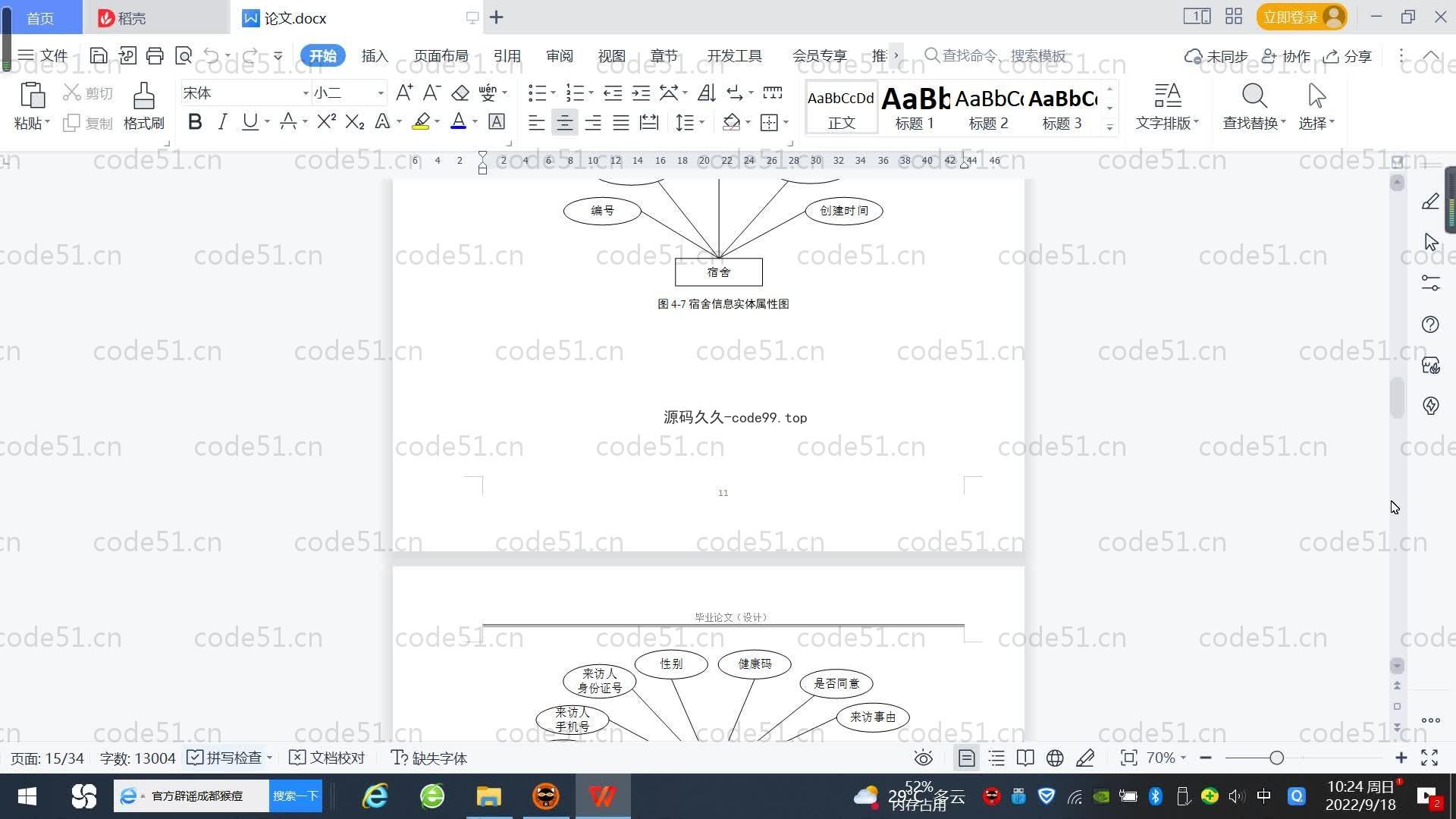Apply 标题 1 heading style
The height and width of the screenshot is (819, 1456).
tap(915, 108)
